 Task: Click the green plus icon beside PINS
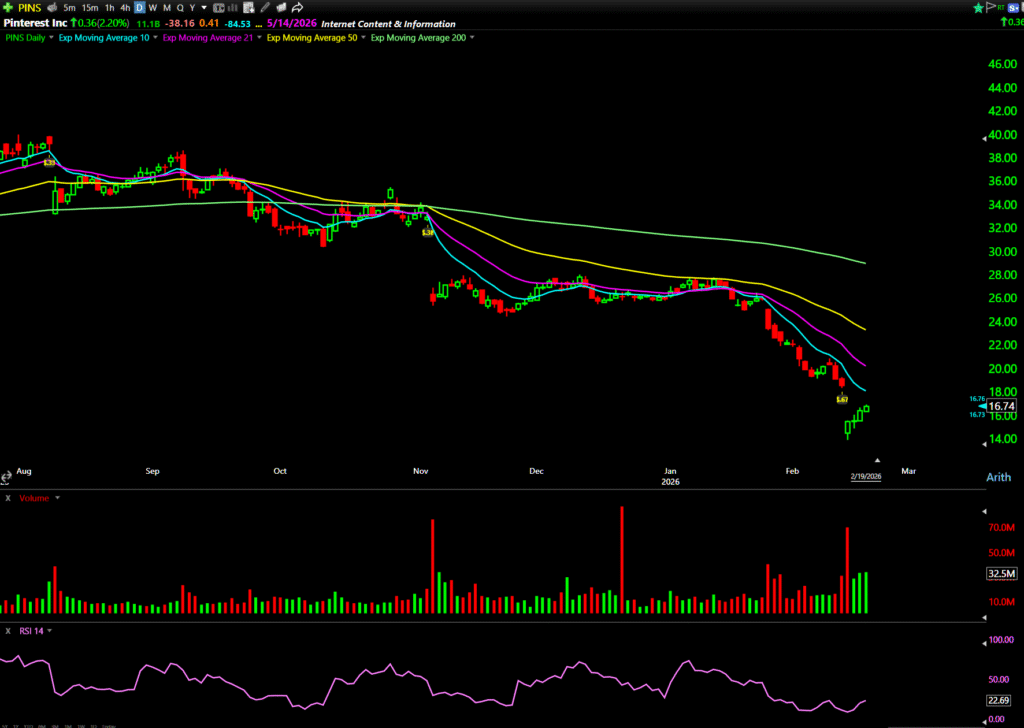8,8
